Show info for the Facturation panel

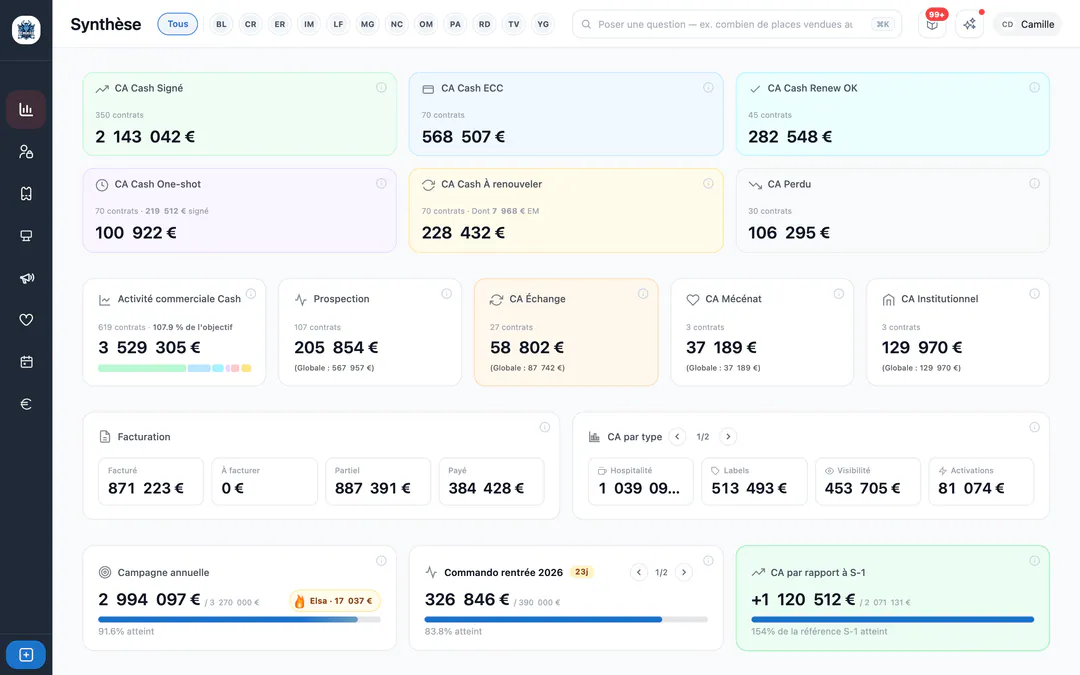click(x=545, y=427)
